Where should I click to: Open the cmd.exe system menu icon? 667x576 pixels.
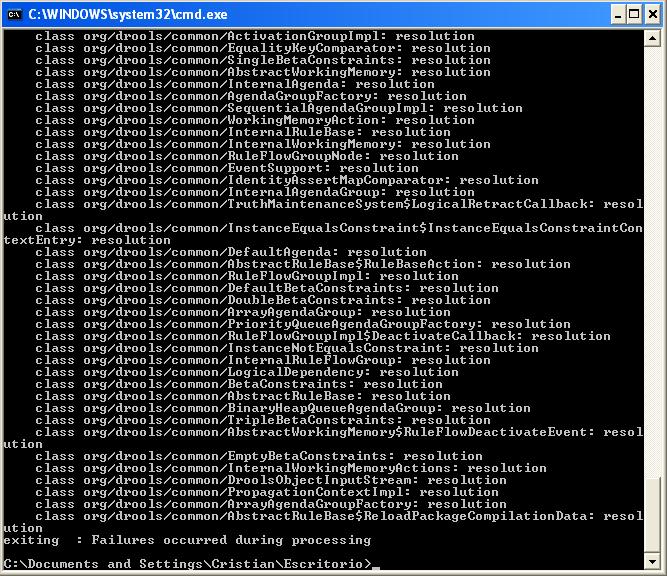tap(14, 14)
